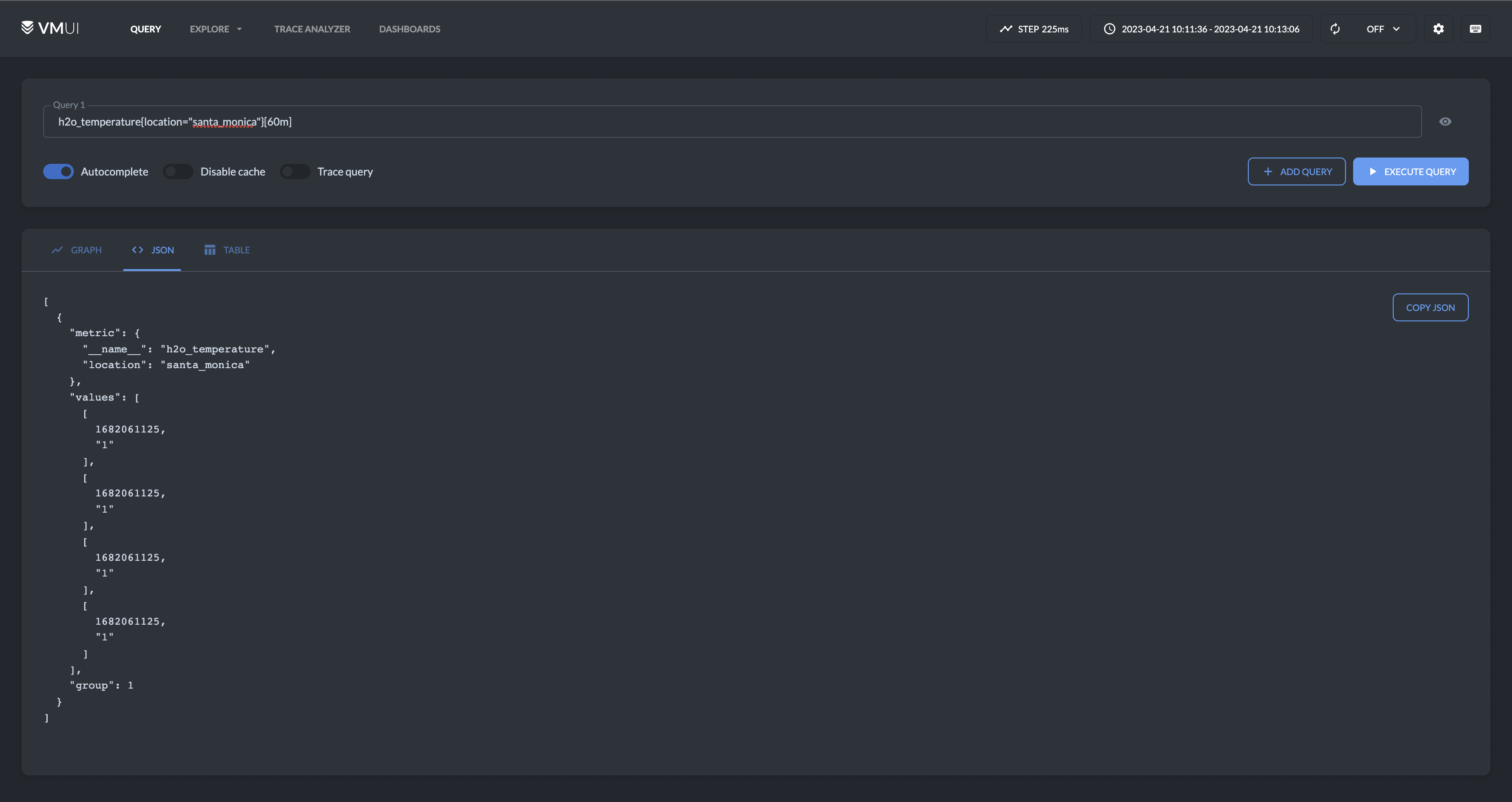
Task: Turn on Trace query switch
Action: click(295, 171)
